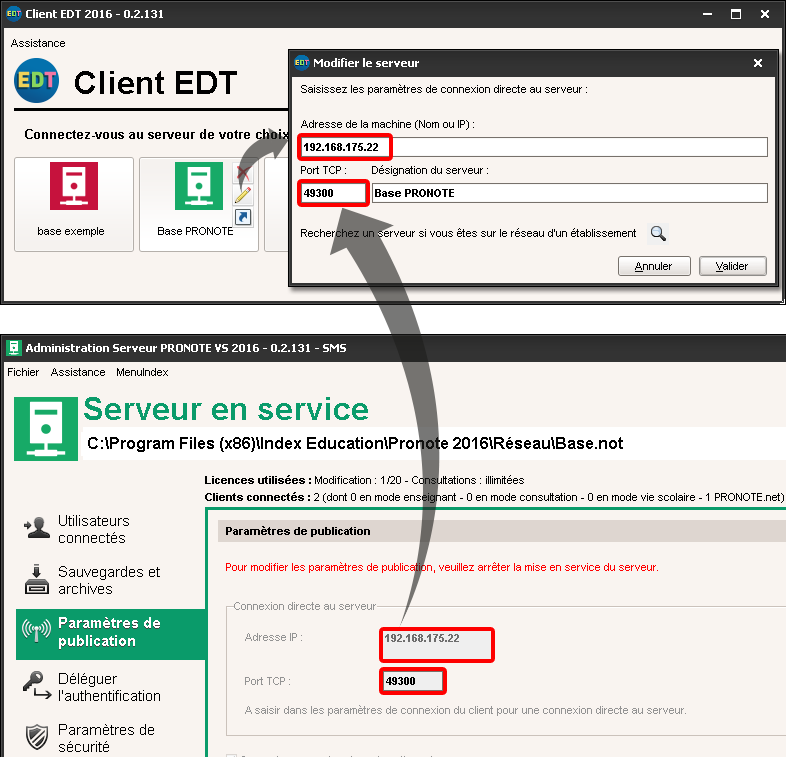Open Assistance menu in Client EDT window
786x757 pixels.
point(38,43)
